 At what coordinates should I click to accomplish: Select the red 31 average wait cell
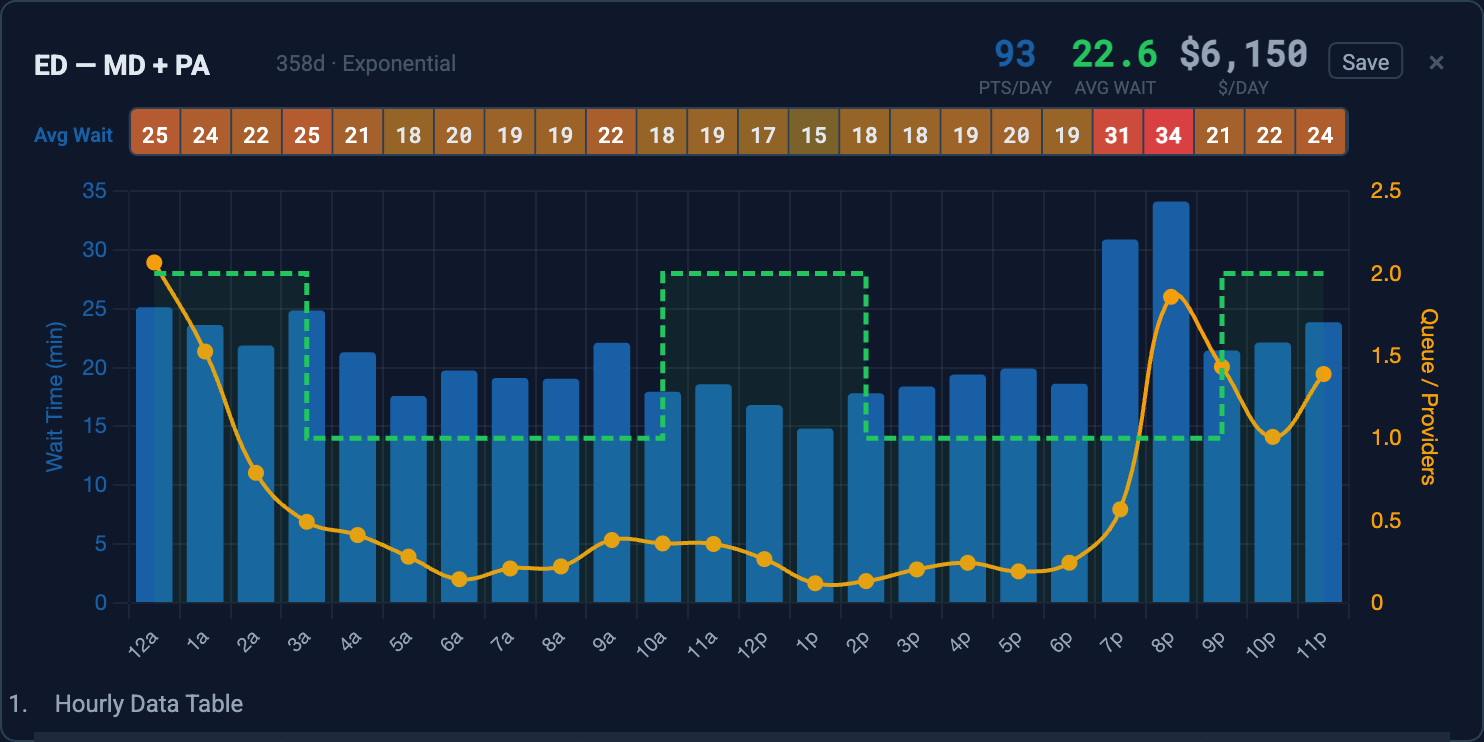[1117, 135]
